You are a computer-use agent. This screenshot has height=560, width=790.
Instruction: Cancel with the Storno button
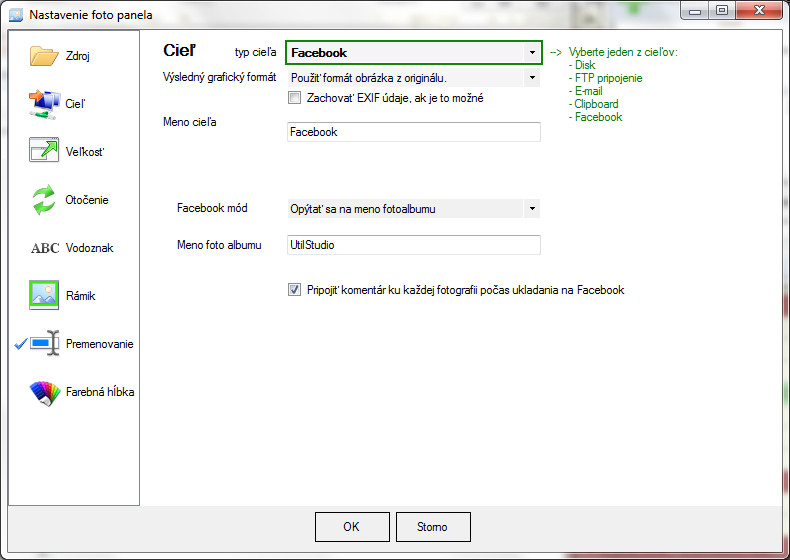[x=433, y=527]
